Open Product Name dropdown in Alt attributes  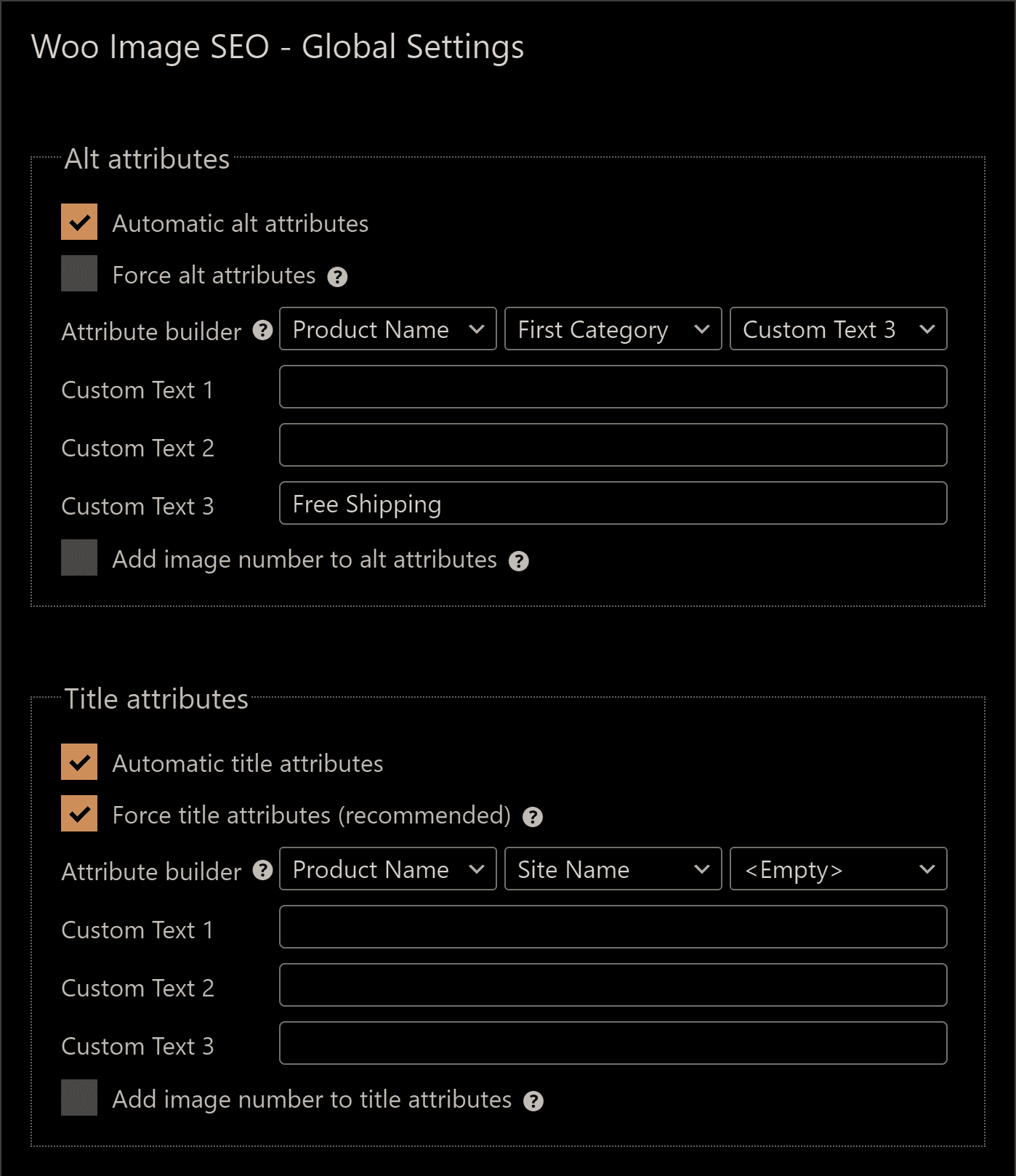[x=387, y=329]
